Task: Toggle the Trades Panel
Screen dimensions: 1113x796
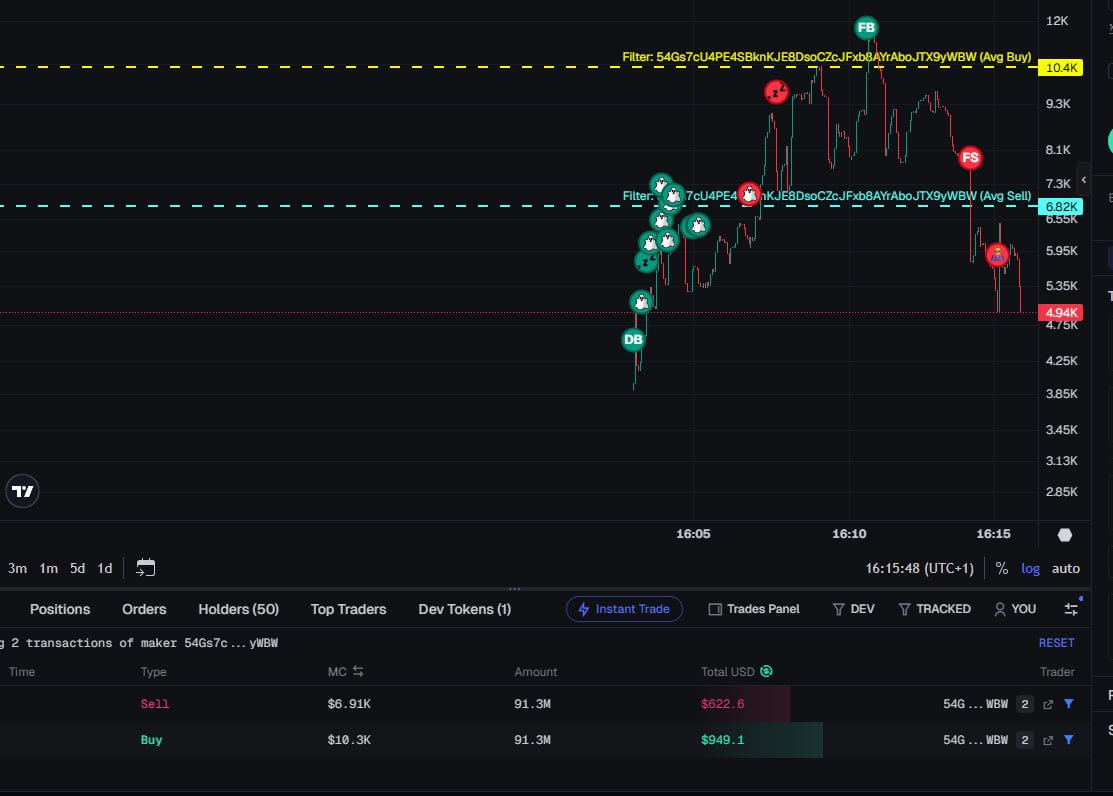Action: 754,609
